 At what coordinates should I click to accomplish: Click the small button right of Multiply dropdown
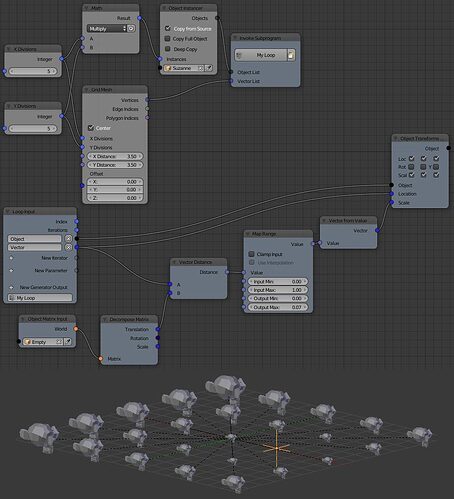tap(131, 29)
